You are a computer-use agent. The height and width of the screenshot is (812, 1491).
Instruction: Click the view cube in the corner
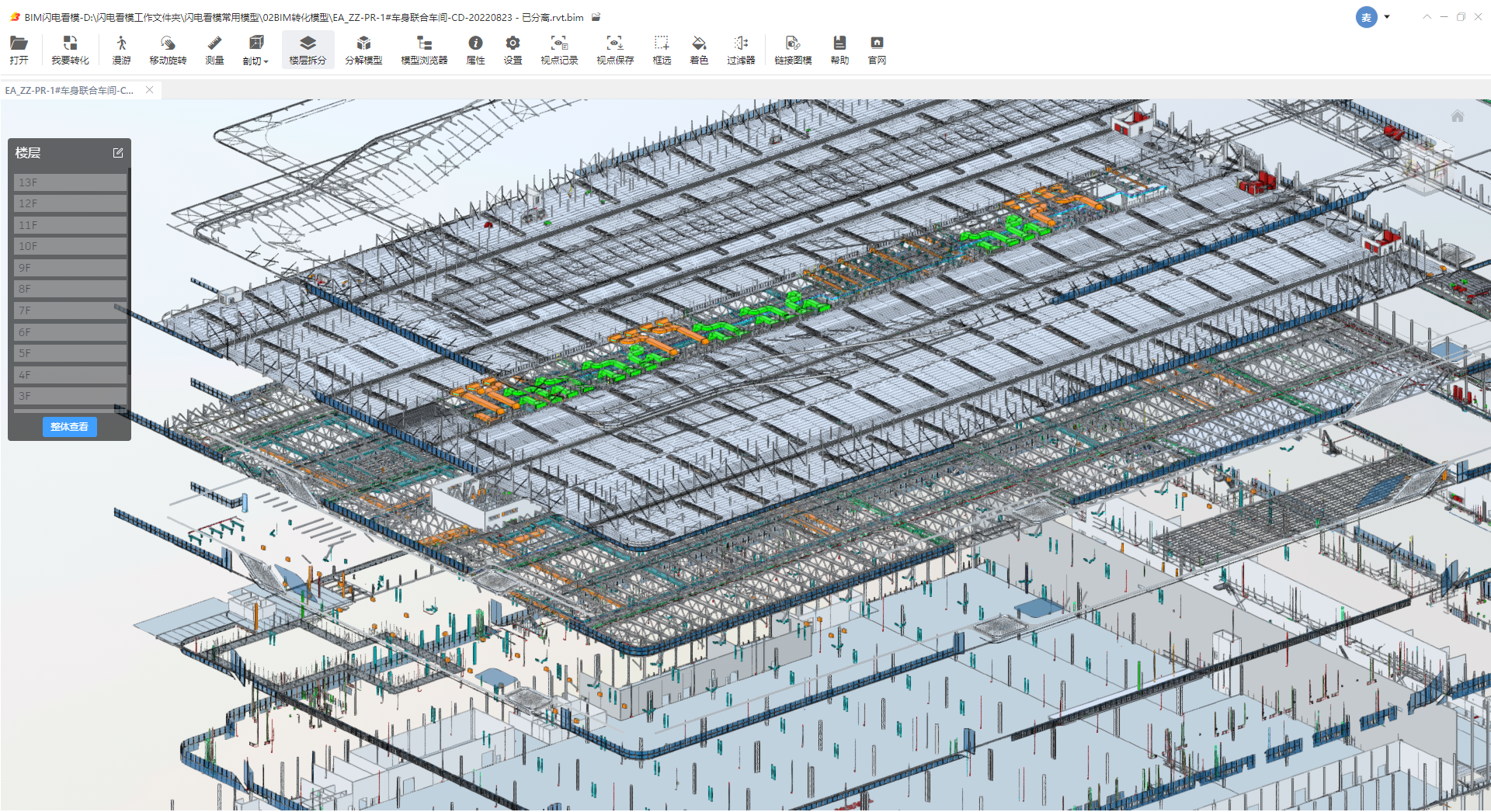(1427, 167)
